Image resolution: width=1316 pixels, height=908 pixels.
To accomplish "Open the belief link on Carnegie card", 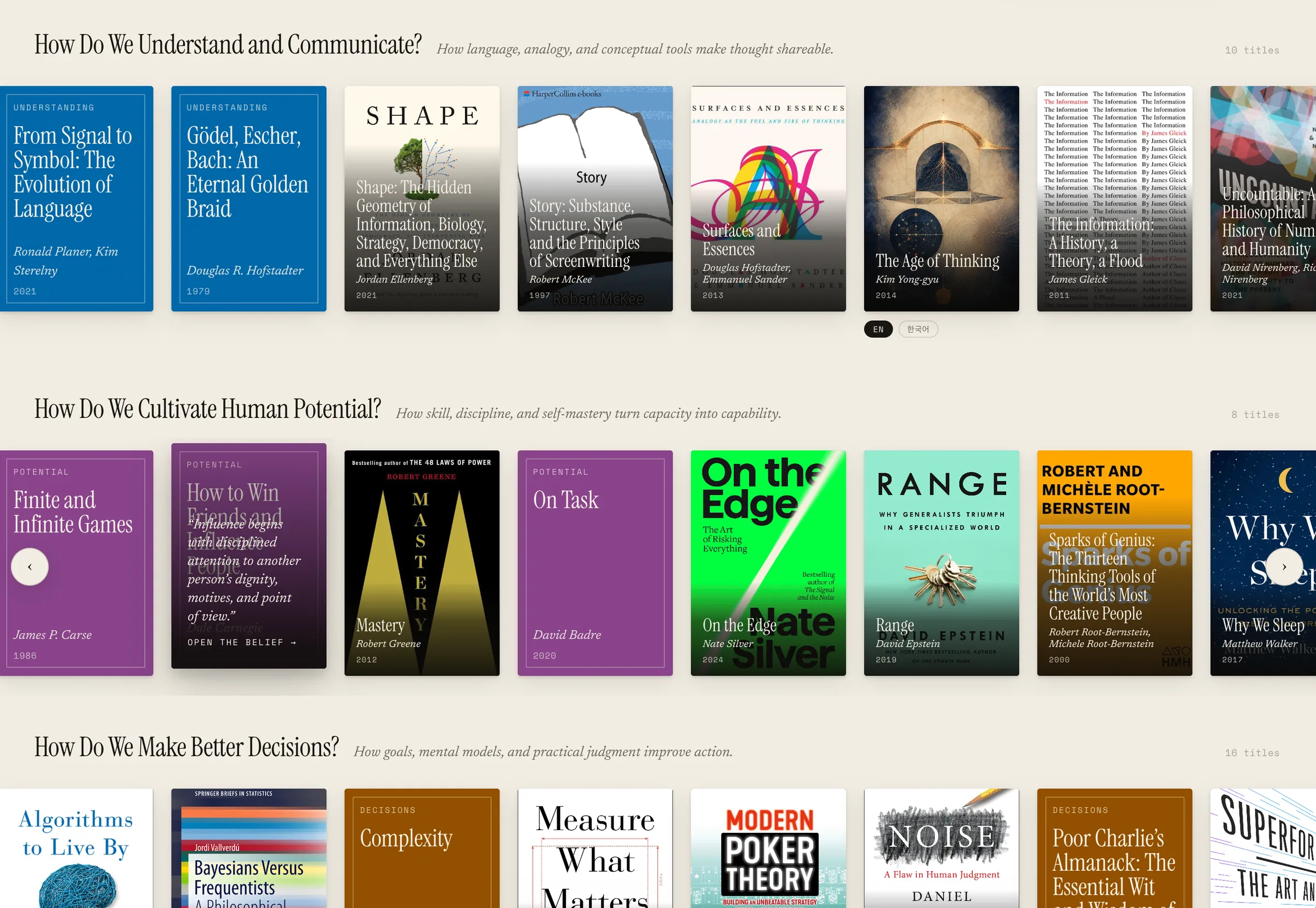I will (x=242, y=642).
